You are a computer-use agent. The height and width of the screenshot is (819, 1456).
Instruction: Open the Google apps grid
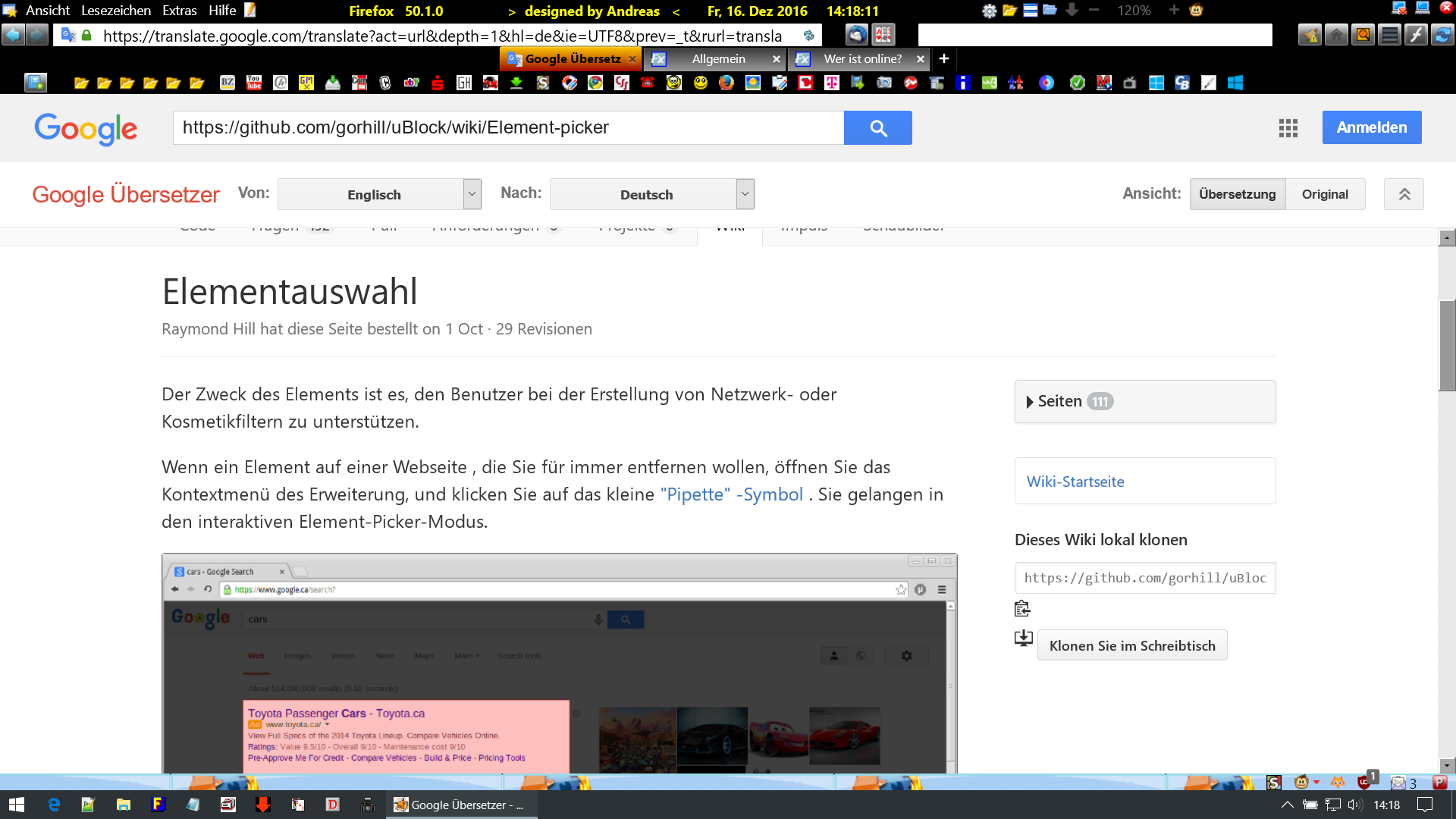click(x=1288, y=128)
